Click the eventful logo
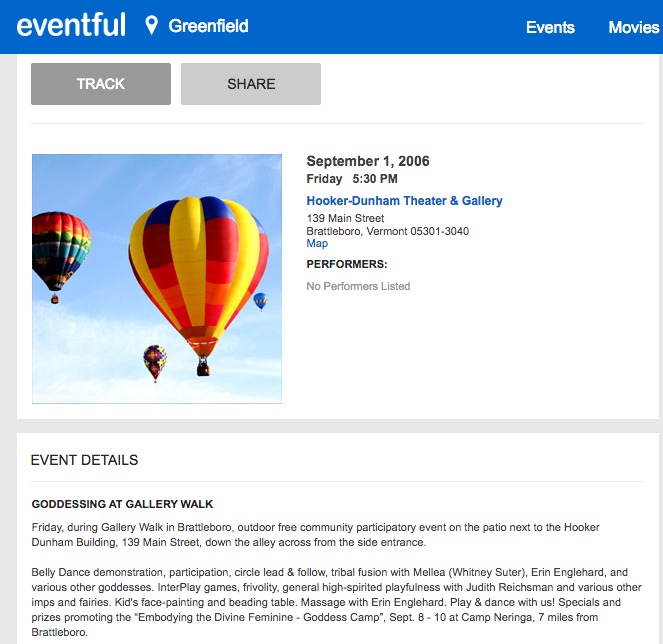This screenshot has width=663, height=644. [x=71, y=26]
